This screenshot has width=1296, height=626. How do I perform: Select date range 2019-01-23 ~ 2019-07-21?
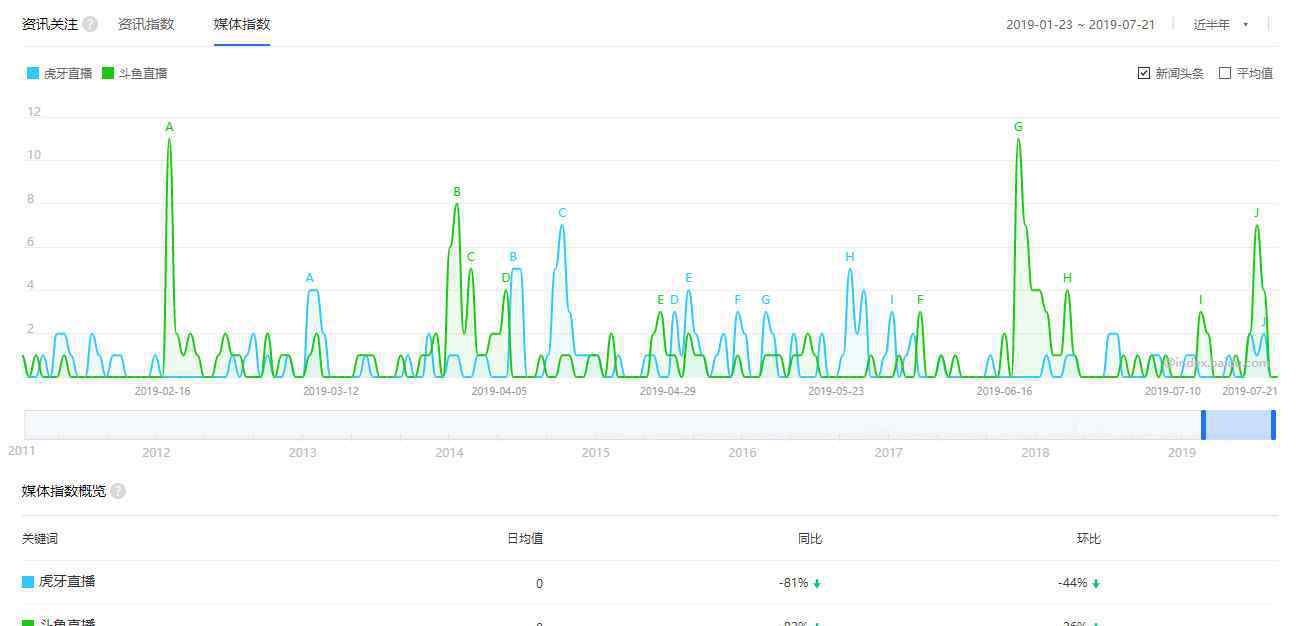pyautogui.click(x=1080, y=25)
